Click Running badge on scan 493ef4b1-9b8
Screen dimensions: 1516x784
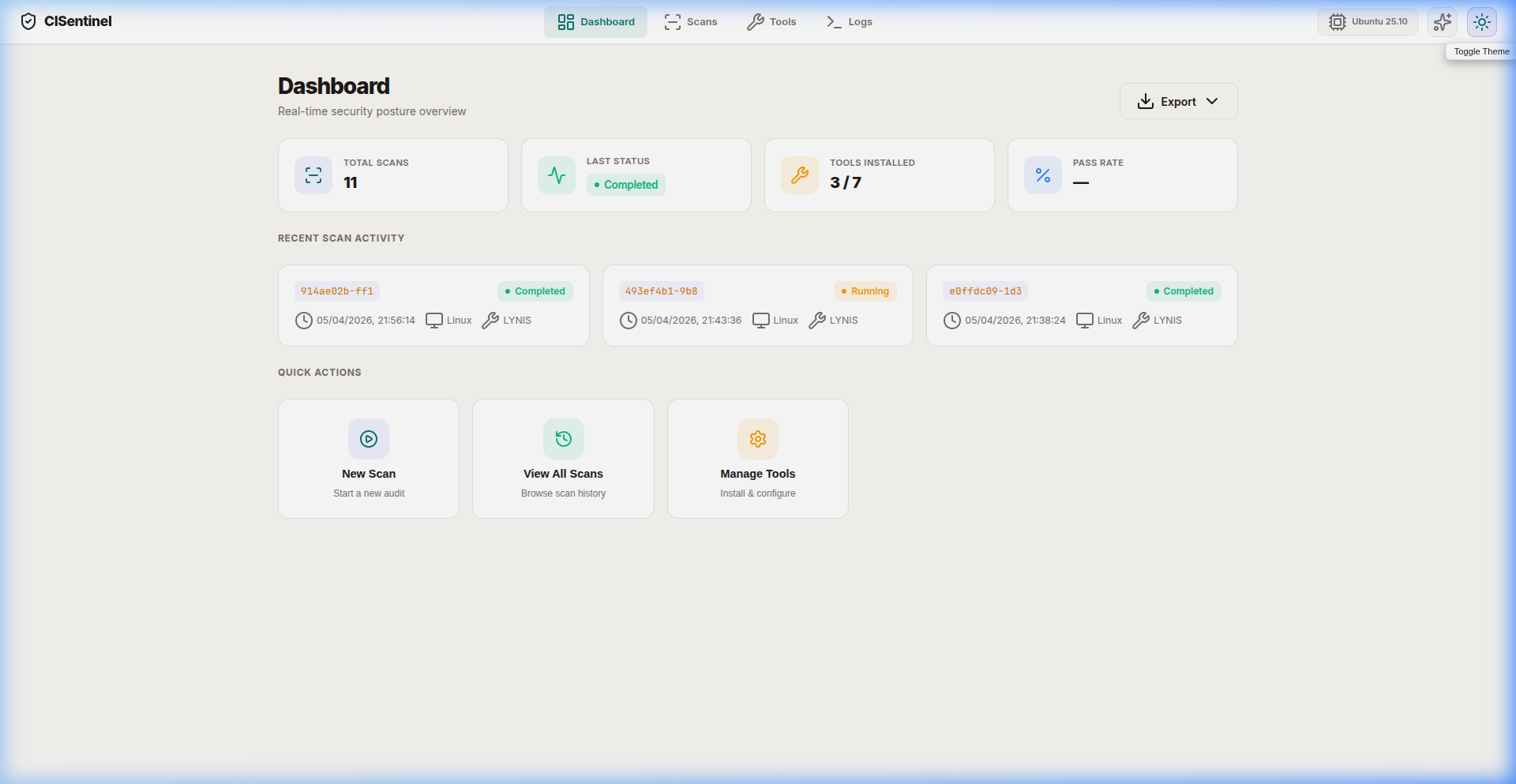click(865, 291)
